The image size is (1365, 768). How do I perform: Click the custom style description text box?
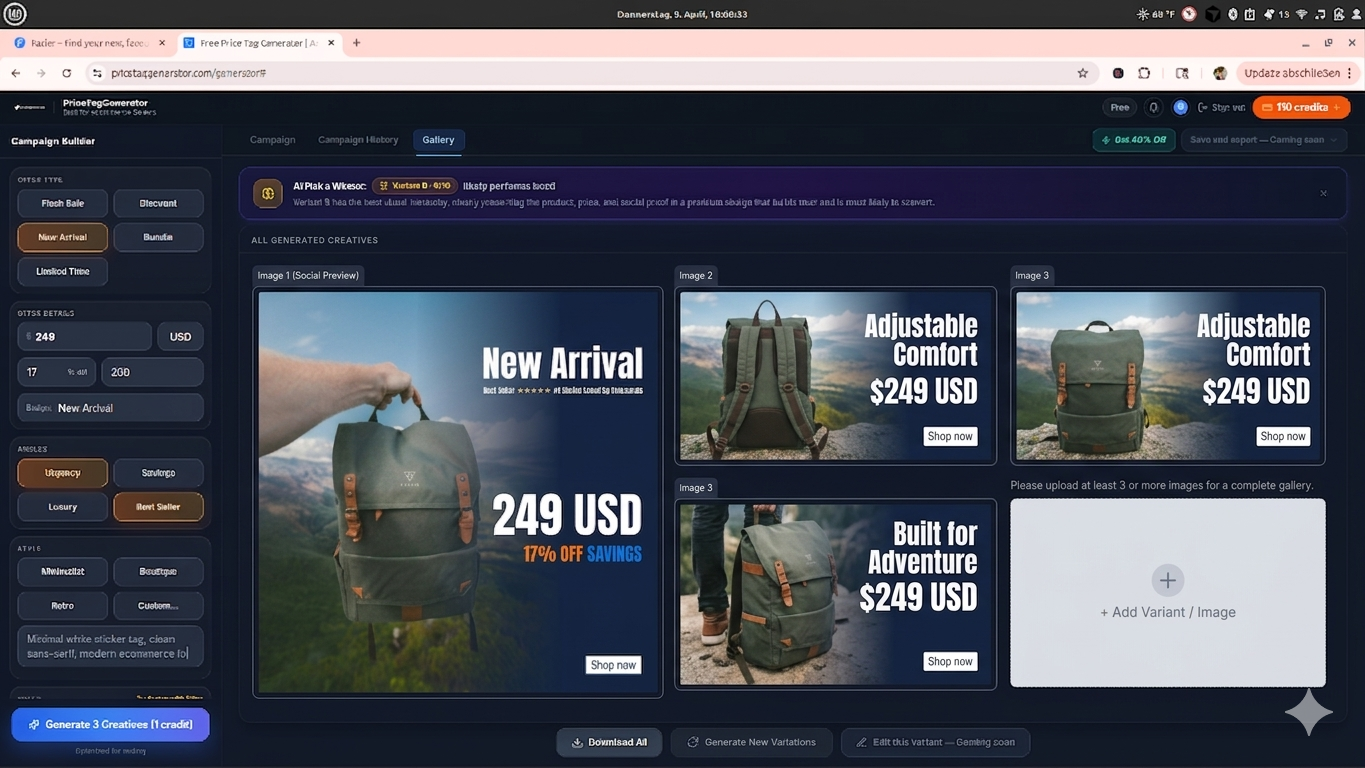[110, 646]
